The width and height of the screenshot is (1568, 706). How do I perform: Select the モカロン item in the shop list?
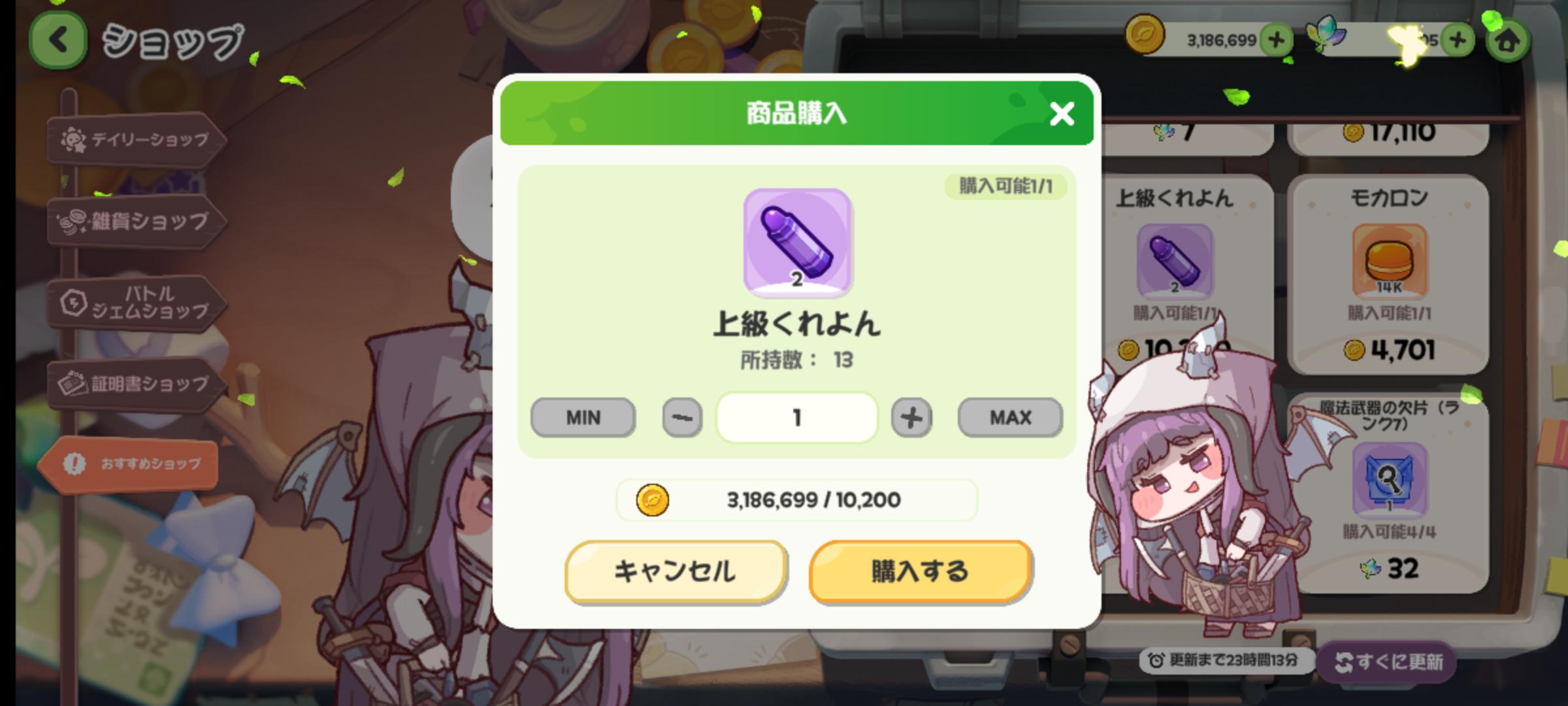click(x=1389, y=275)
